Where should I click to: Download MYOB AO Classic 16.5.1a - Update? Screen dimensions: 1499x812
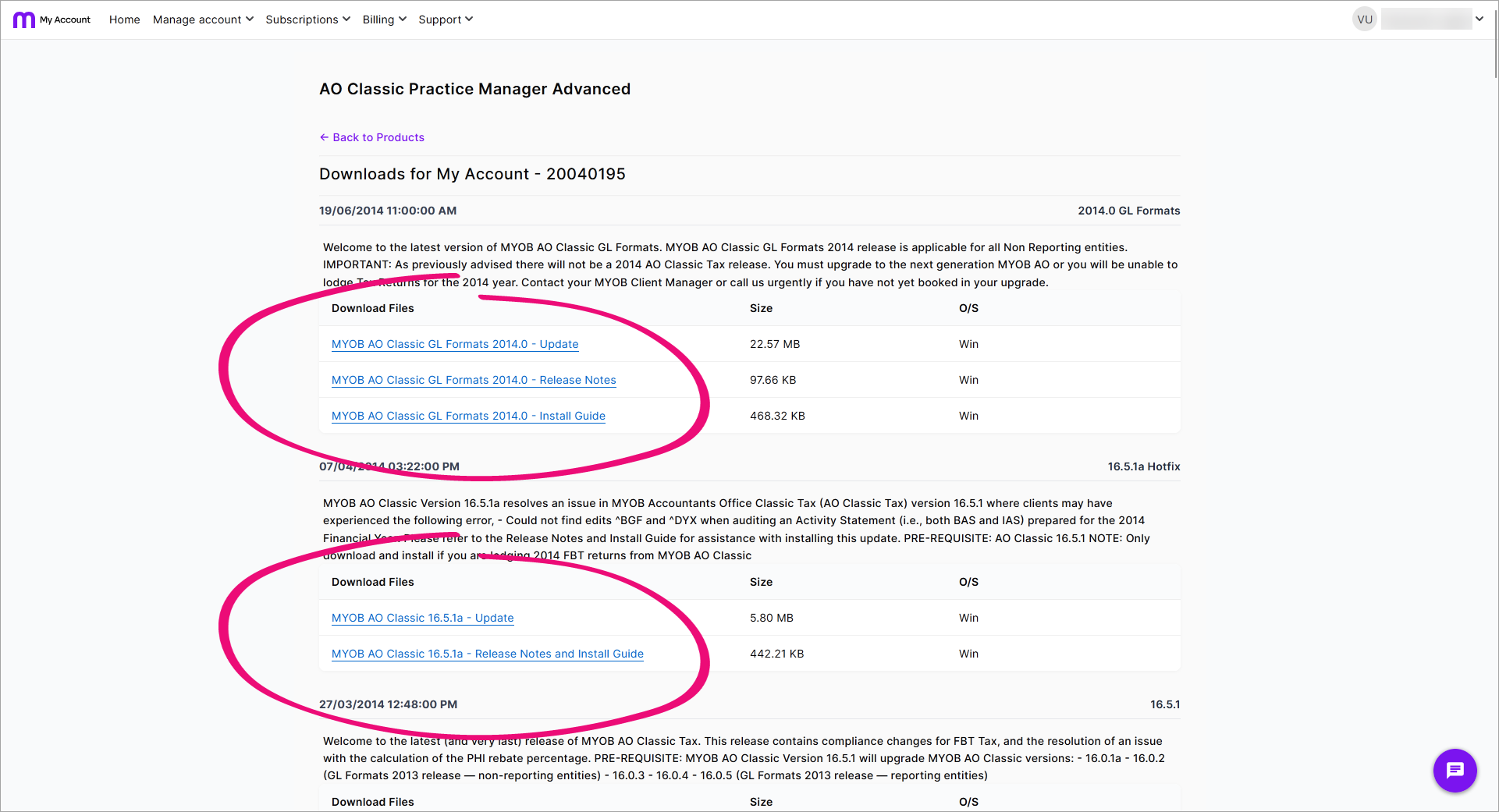point(422,618)
